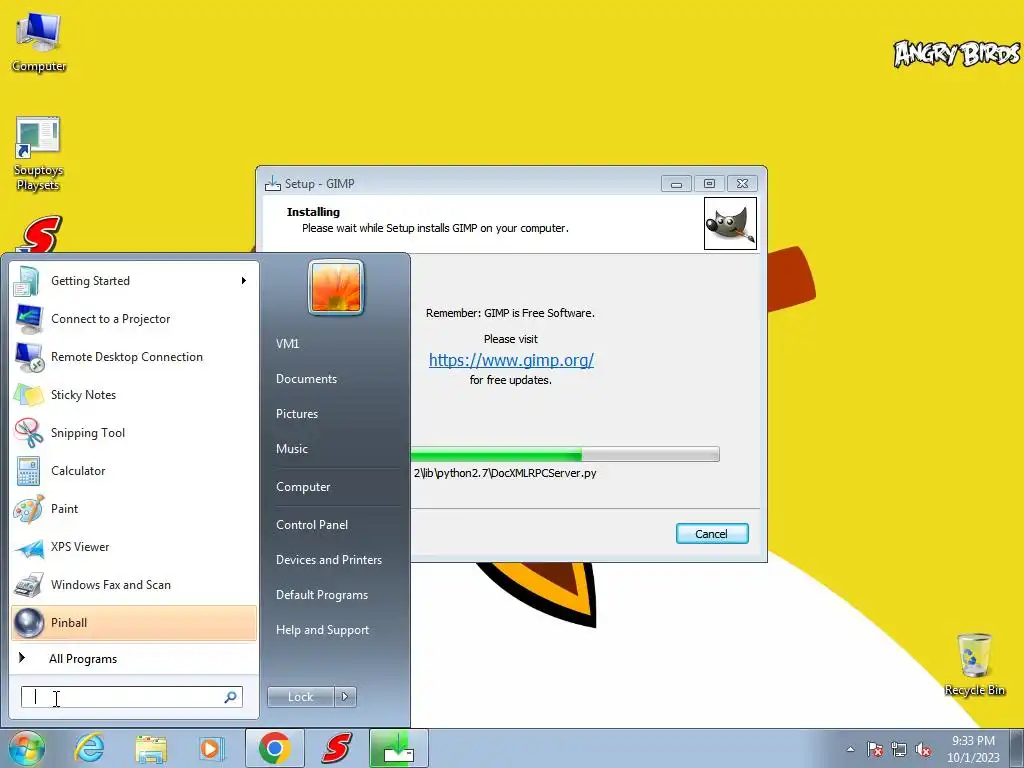This screenshot has height=768, width=1024.
Task: Click the Setup - GIMP title bar icon
Action: 272,184
